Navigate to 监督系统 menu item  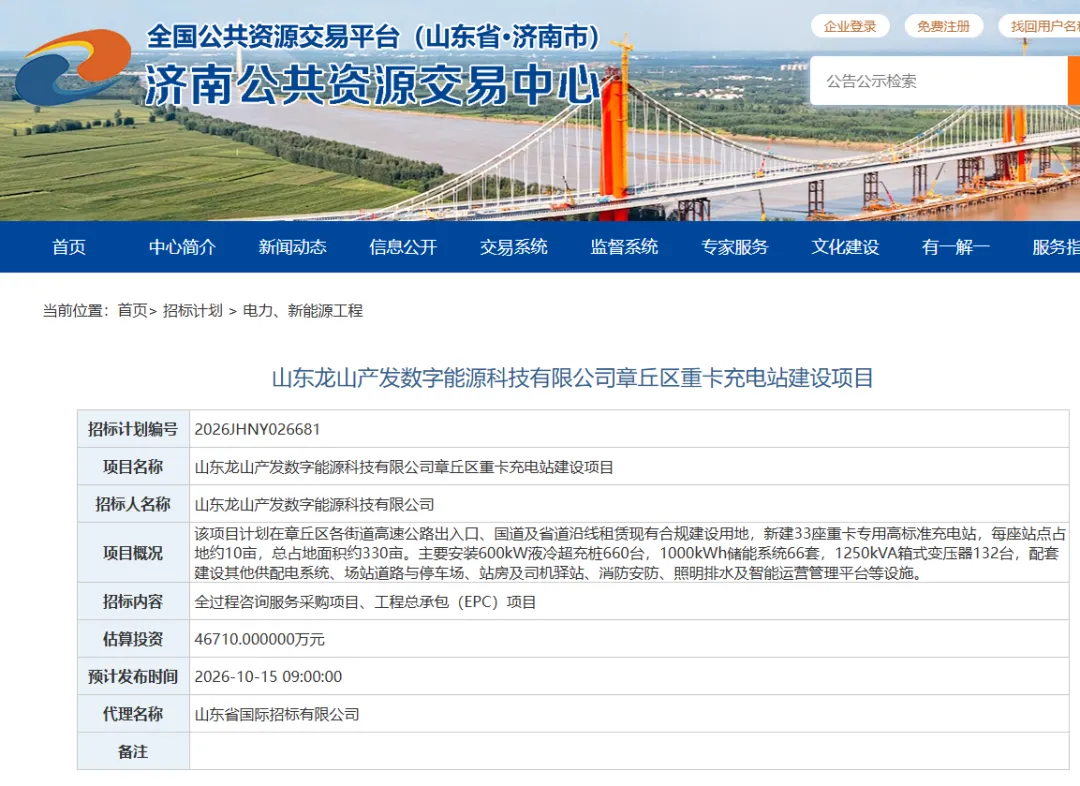(625, 247)
